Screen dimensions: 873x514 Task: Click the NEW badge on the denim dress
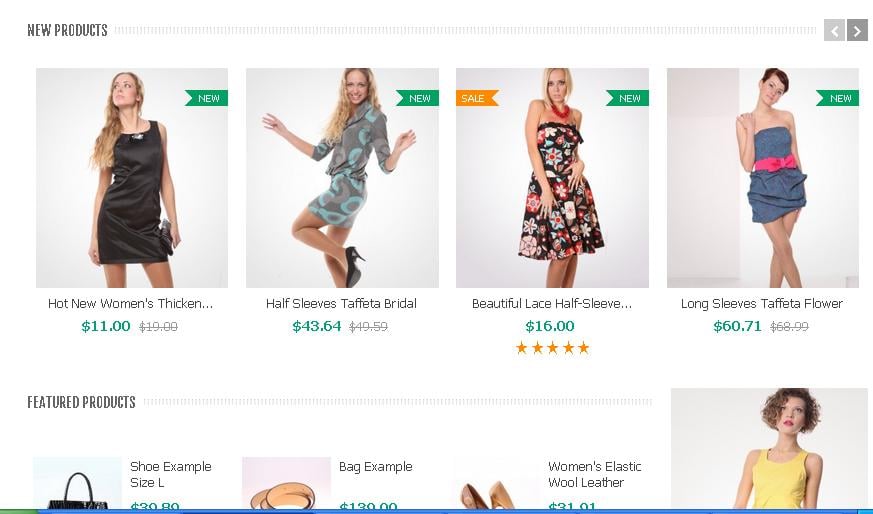839,98
